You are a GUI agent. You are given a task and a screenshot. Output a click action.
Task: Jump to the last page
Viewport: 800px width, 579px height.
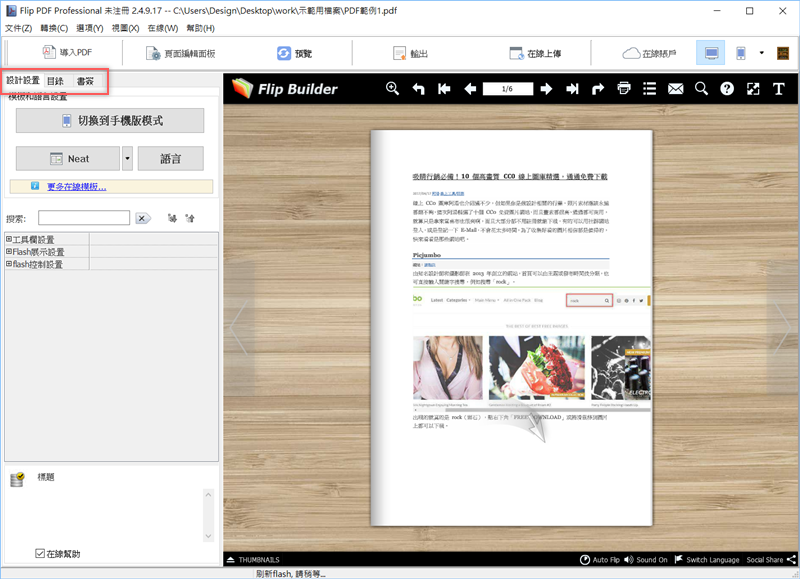tap(572, 89)
